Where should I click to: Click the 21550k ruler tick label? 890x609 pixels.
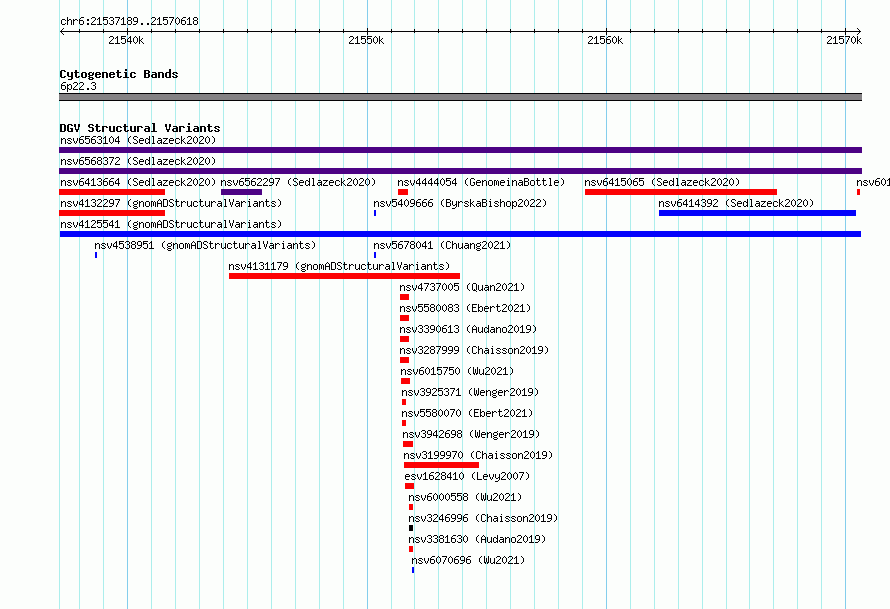point(366,40)
